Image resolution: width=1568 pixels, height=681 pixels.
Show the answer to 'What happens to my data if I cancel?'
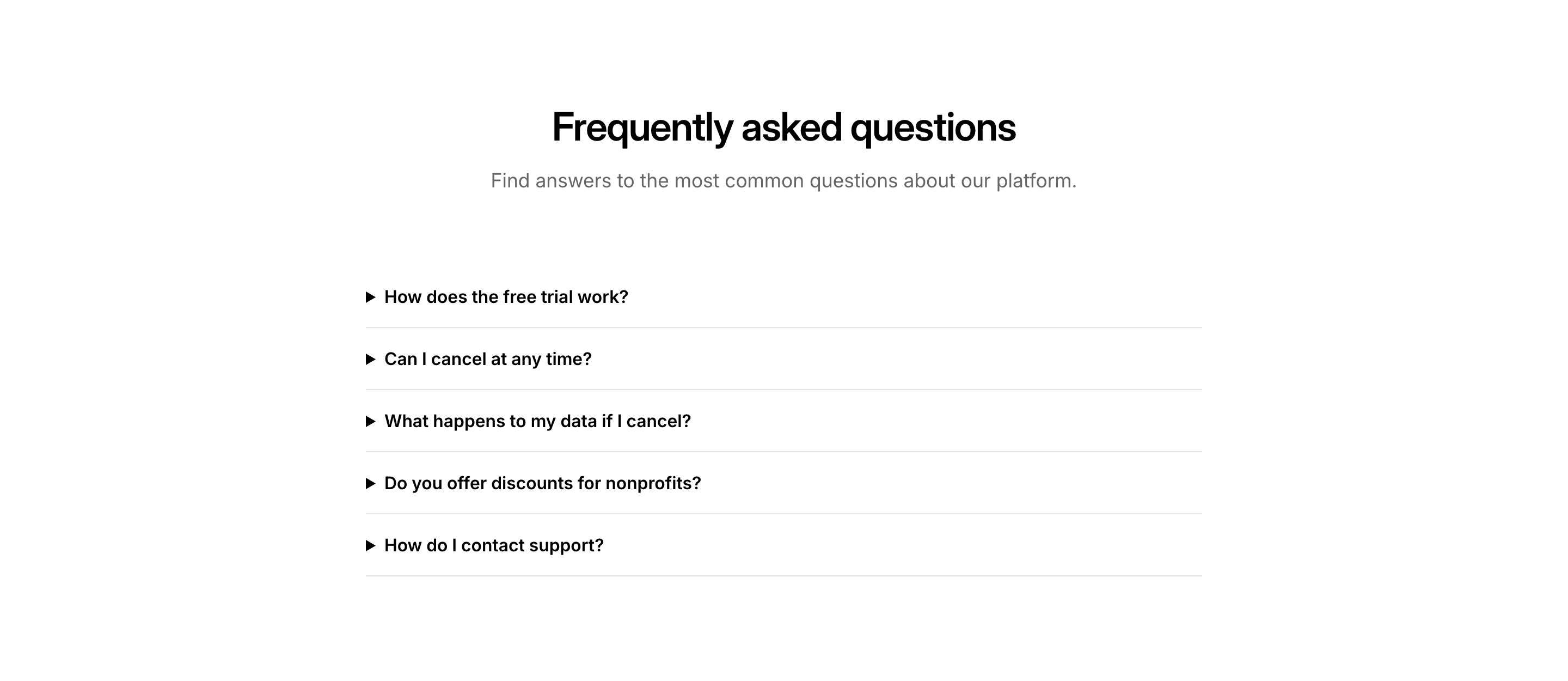(537, 422)
